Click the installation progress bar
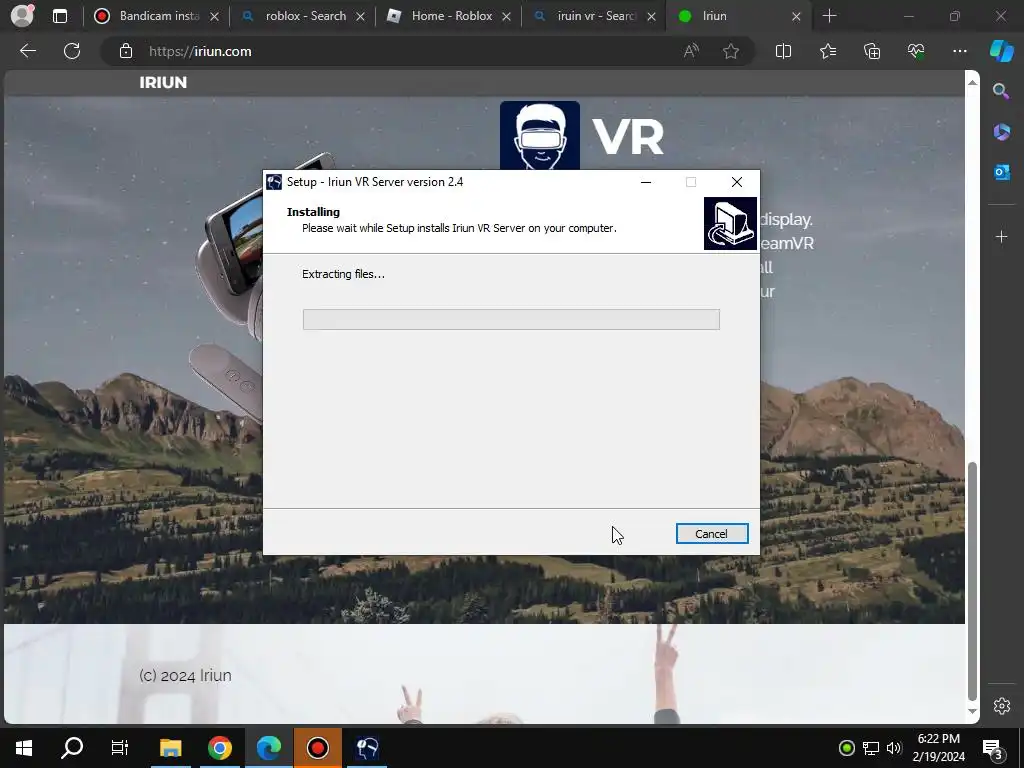1024x768 pixels. 511,319
